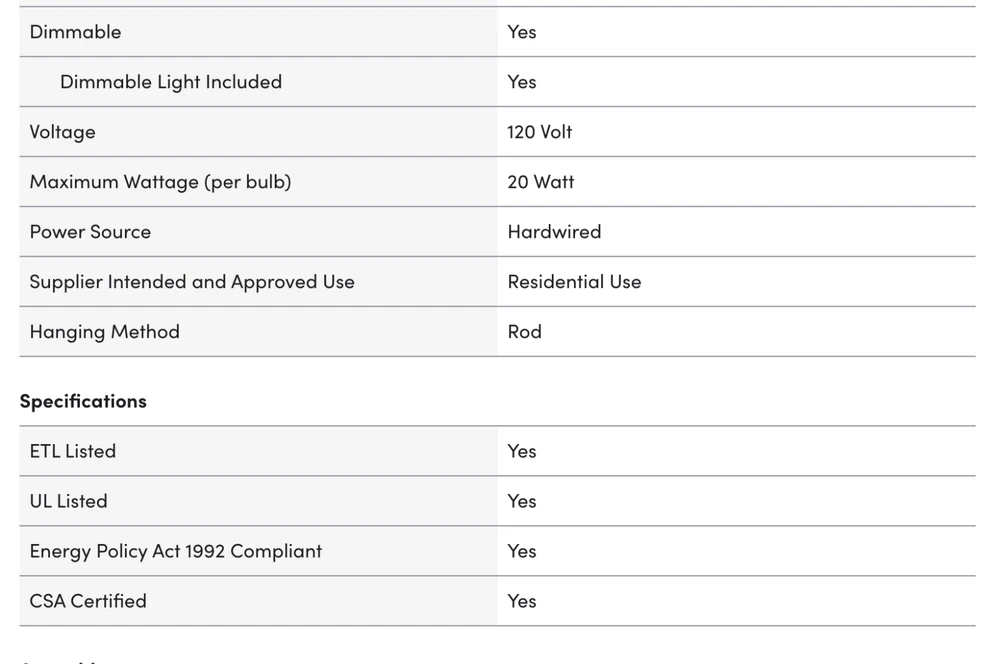
Task: Click the UL Listed label
Action: pyautogui.click(x=68, y=501)
